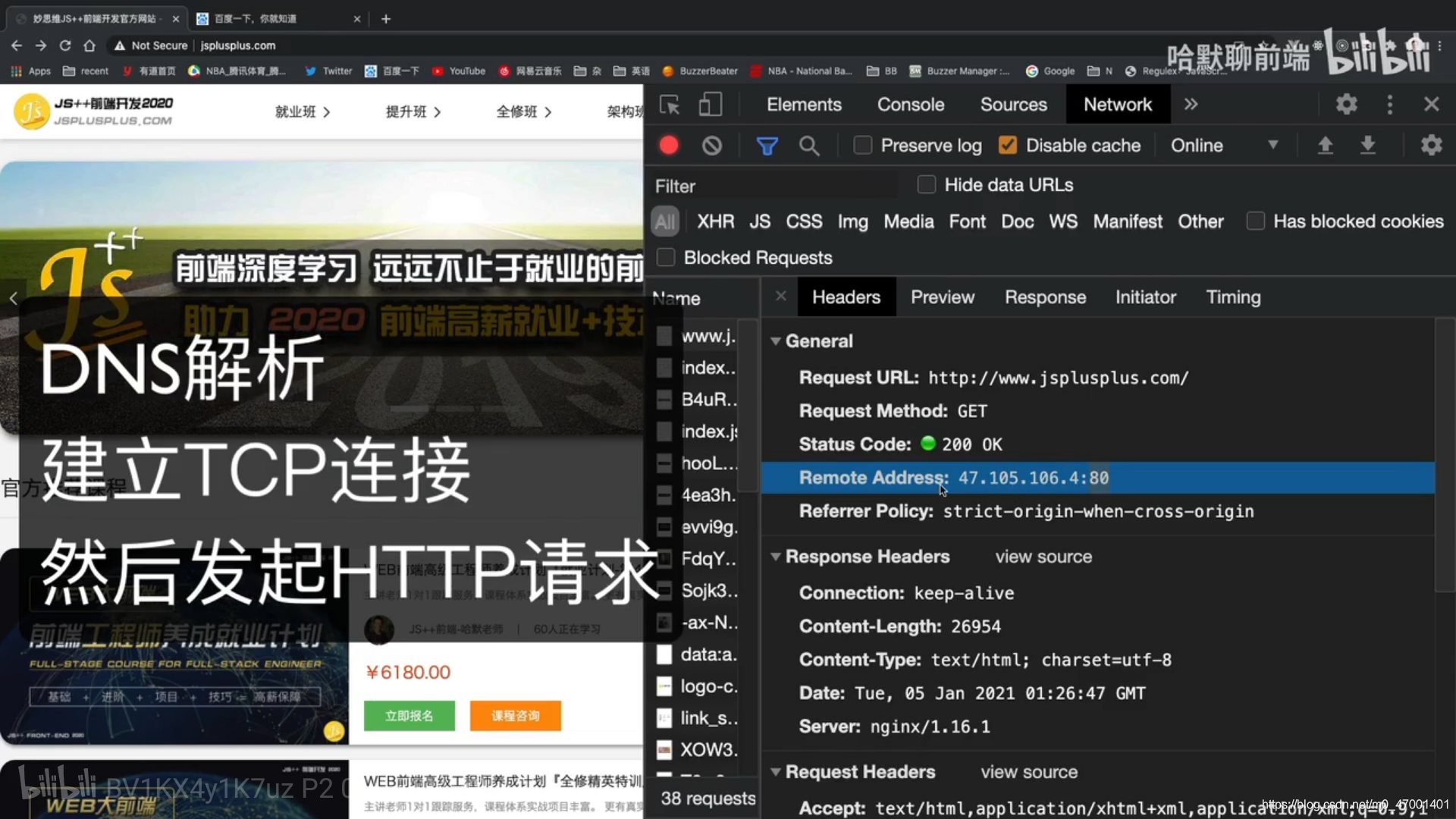Open DevTools settings gear icon
Image resolution: width=1456 pixels, height=819 pixels.
pyautogui.click(x=1346, y=104)
